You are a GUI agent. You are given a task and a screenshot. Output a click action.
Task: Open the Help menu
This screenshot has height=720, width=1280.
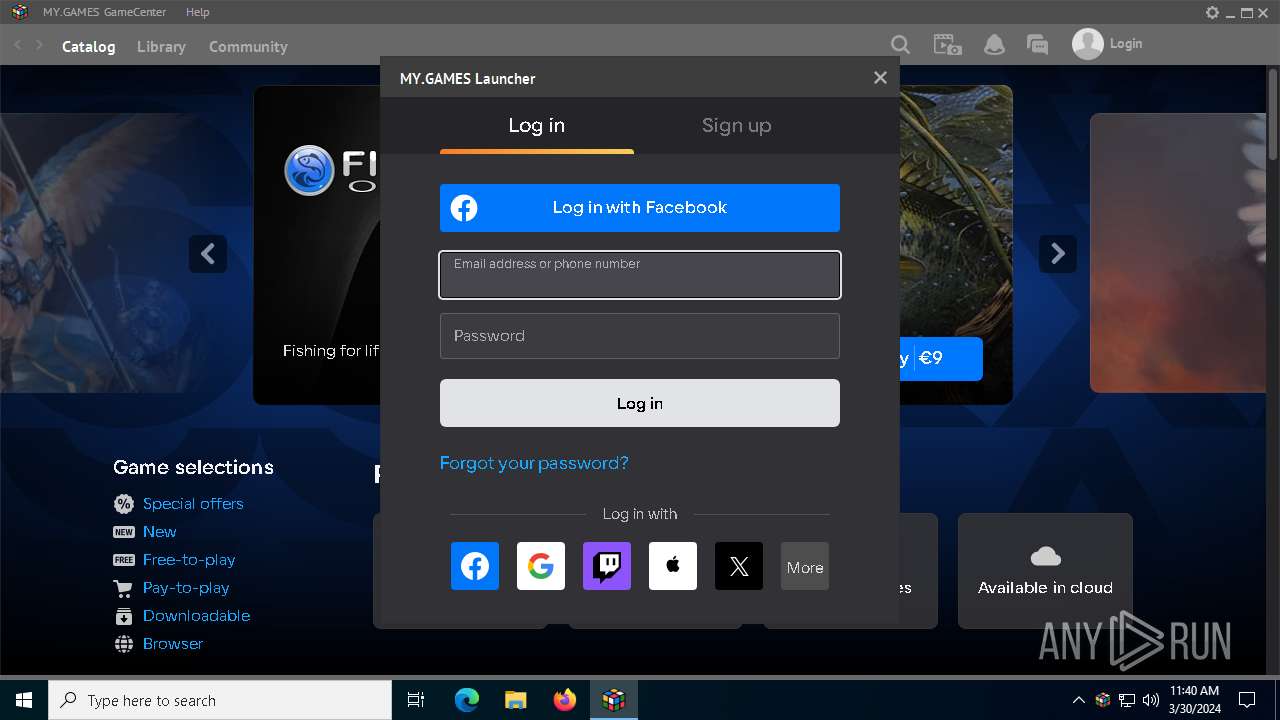(x=198, y=12)
